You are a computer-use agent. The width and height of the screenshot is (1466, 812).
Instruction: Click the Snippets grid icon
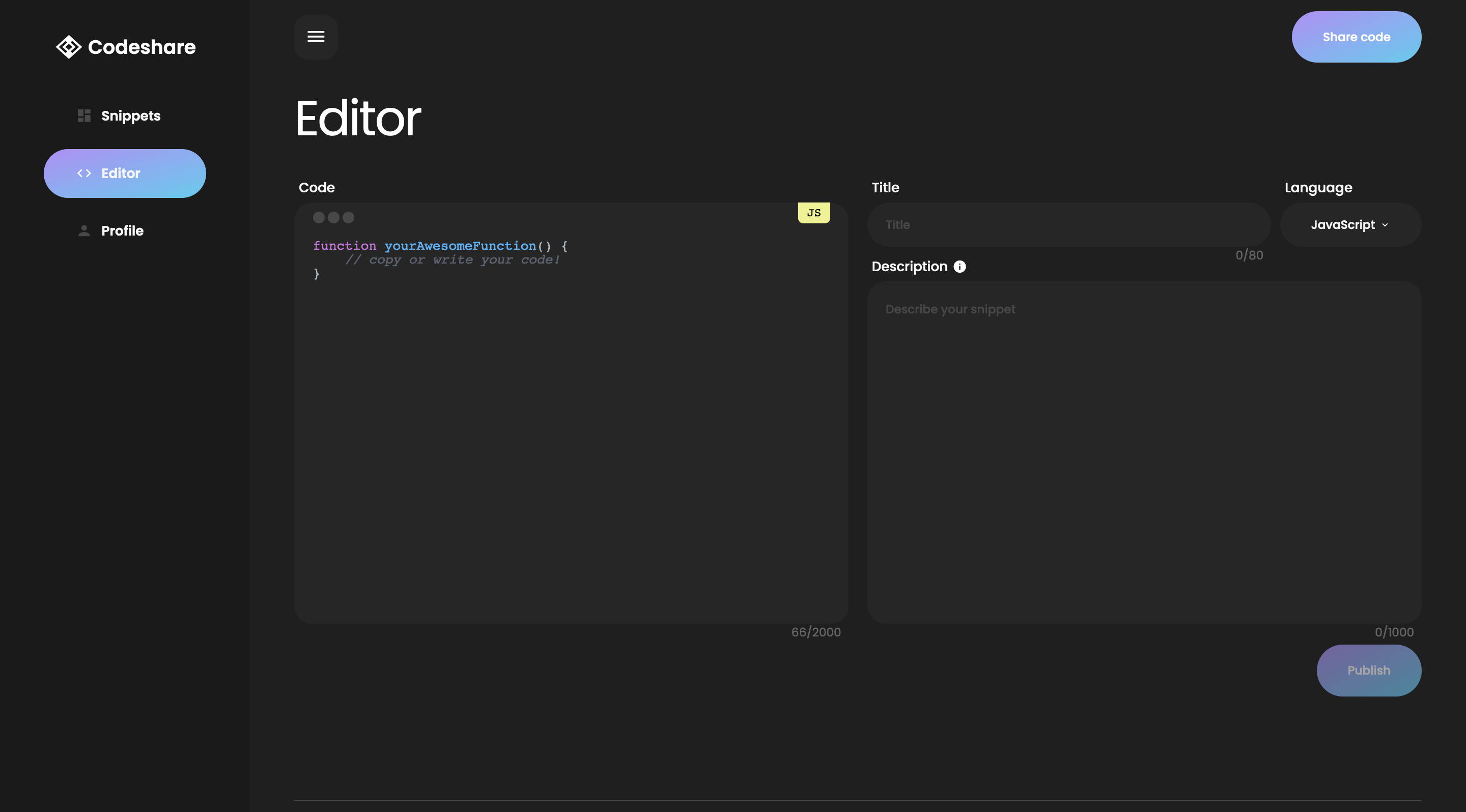point(83,115)
